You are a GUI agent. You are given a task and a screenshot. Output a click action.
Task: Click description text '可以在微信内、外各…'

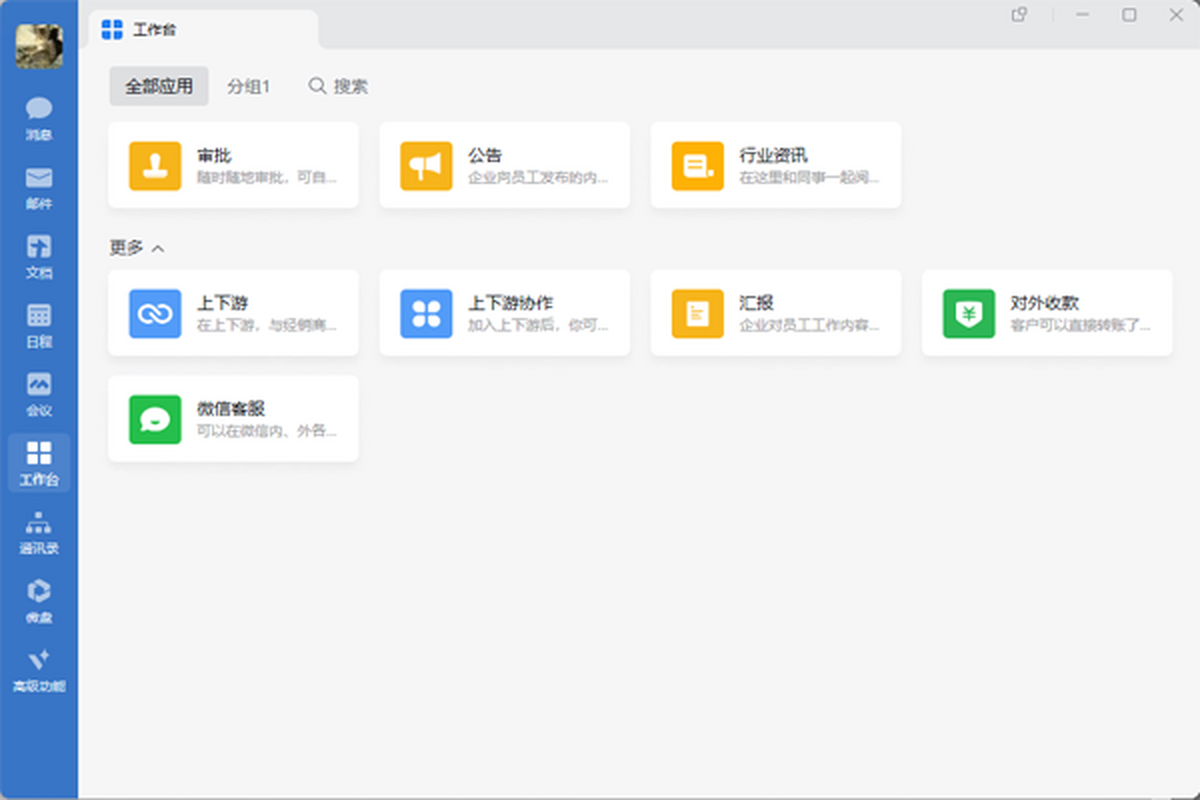click(267, 431)
